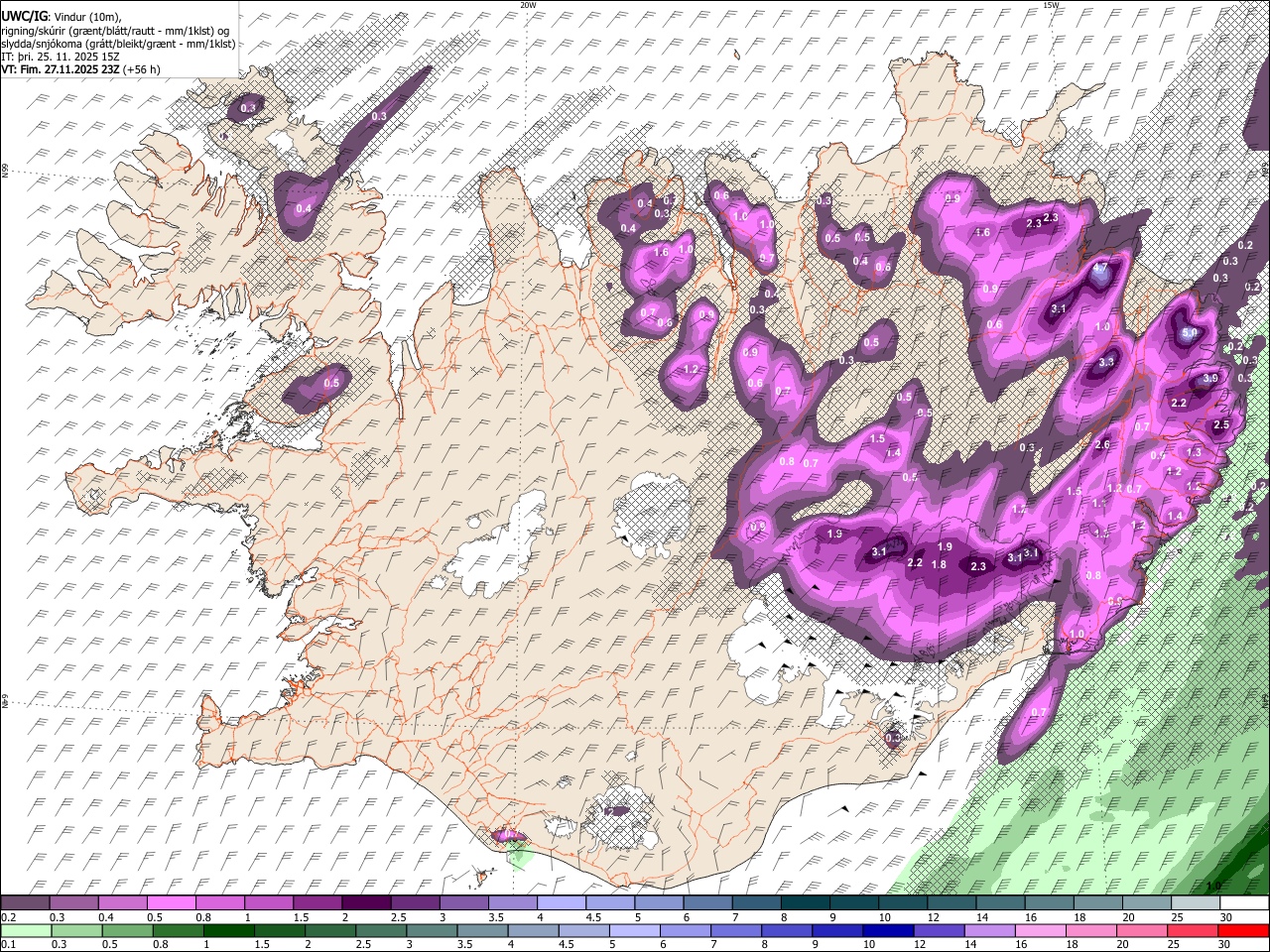
Task: Click the "0.7" label in the offshore southeast snow band
Action: click(1040, 713)
